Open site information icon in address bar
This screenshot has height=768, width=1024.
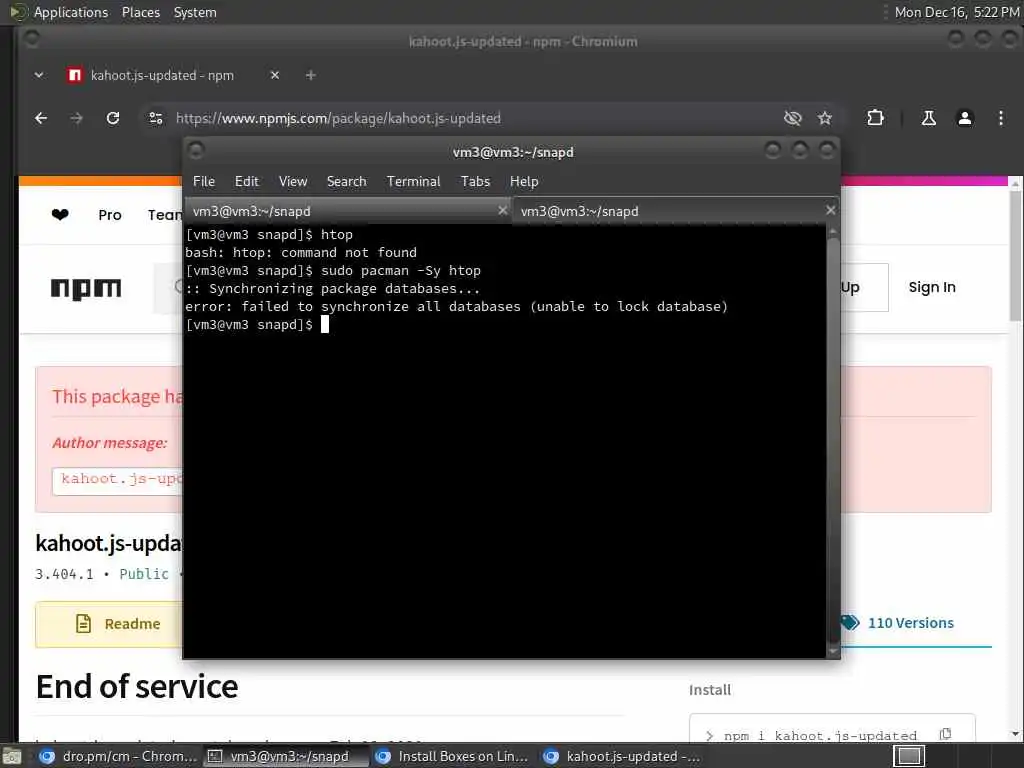coord(155,118)
